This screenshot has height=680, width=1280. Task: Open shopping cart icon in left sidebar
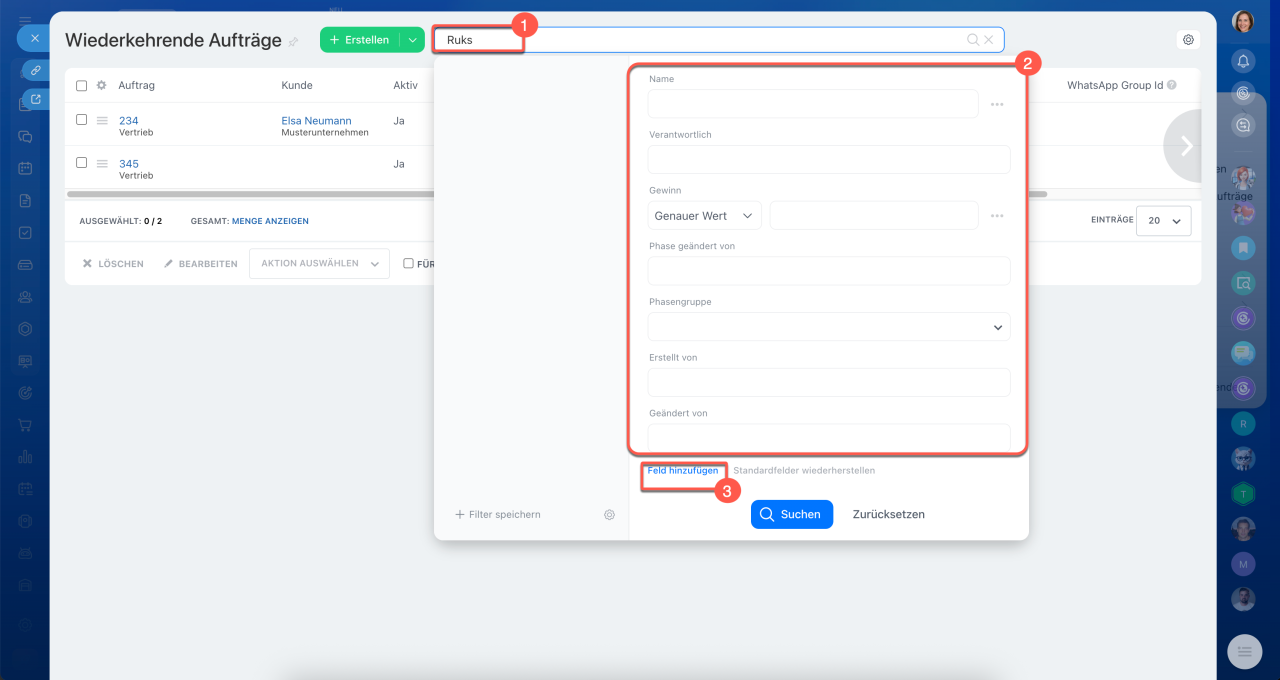pyautogui.click(x=26, y=425)
